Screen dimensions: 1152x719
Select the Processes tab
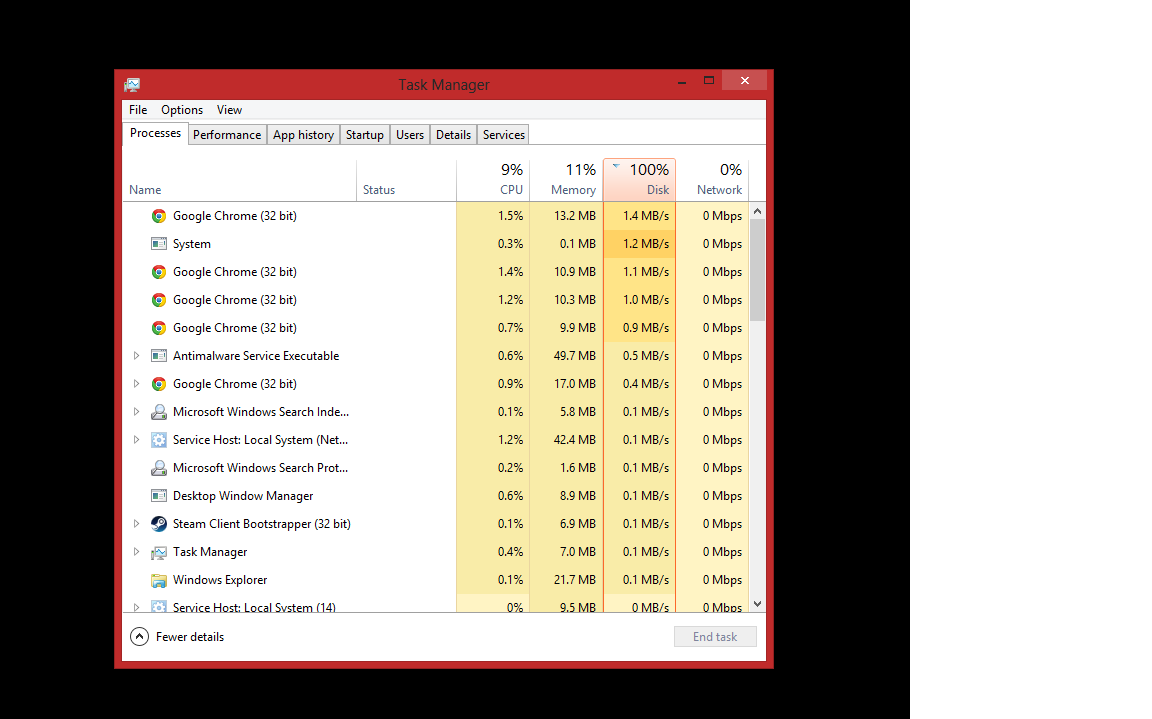point(155,133)
